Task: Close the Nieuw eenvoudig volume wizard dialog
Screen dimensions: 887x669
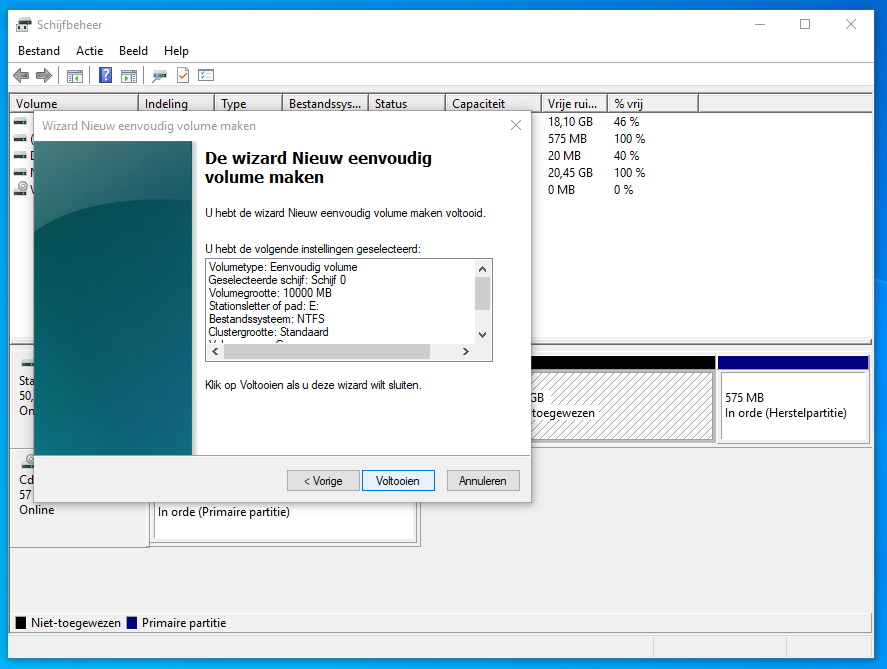Action: coord(516,126)
